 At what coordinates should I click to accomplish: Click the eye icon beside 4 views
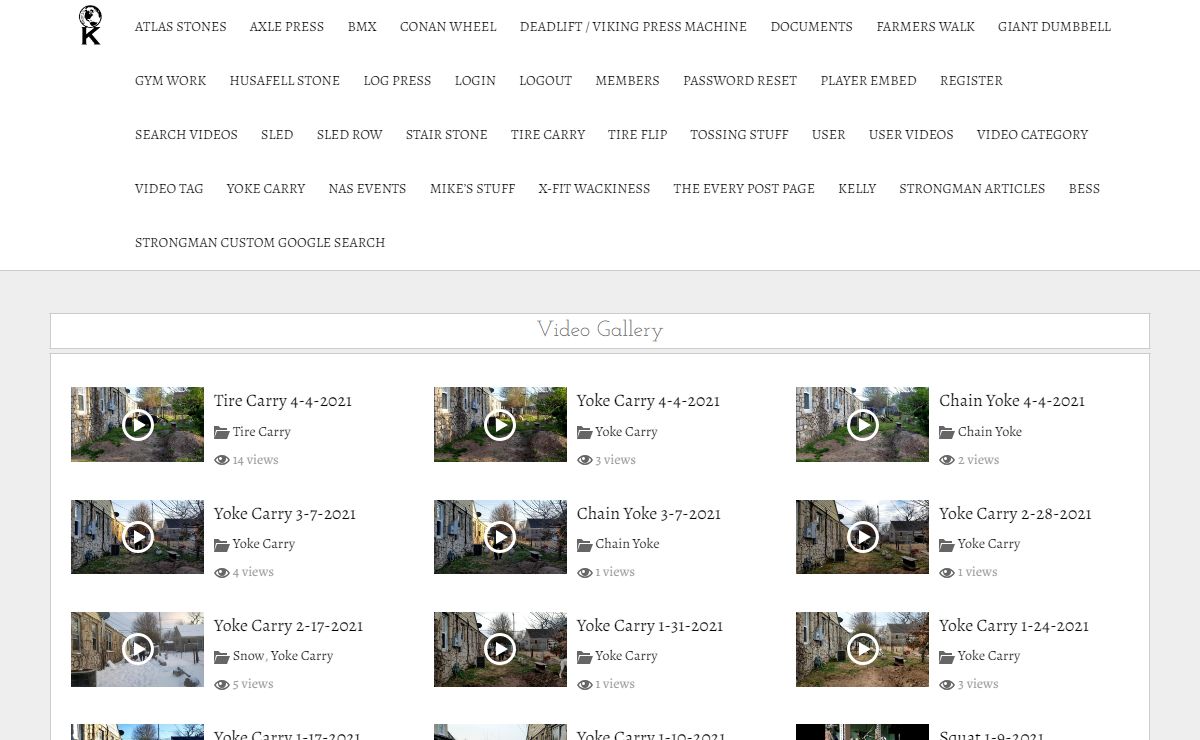point(221,573)
